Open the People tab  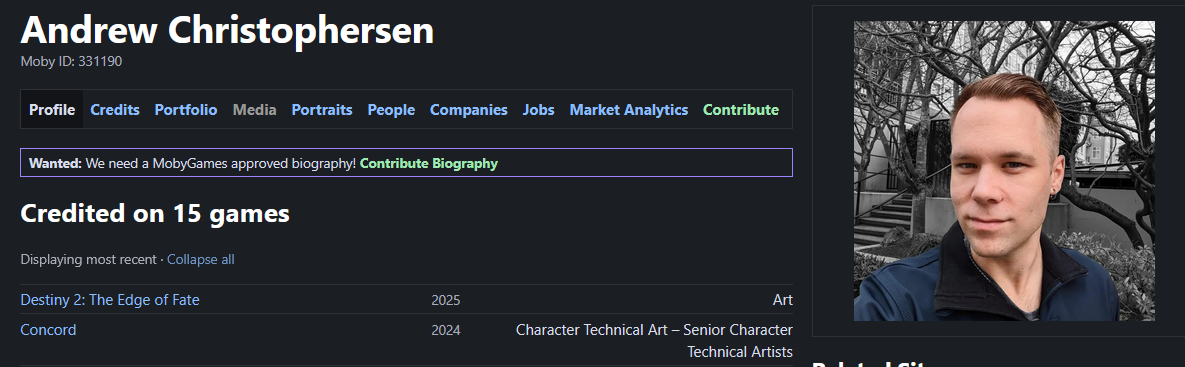(x=391, y=109)
